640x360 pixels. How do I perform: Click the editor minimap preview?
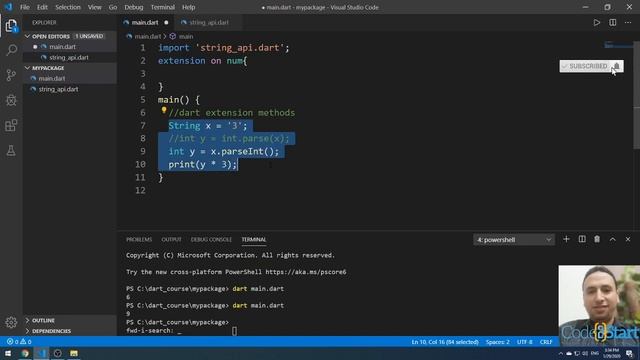coord(618,45)
